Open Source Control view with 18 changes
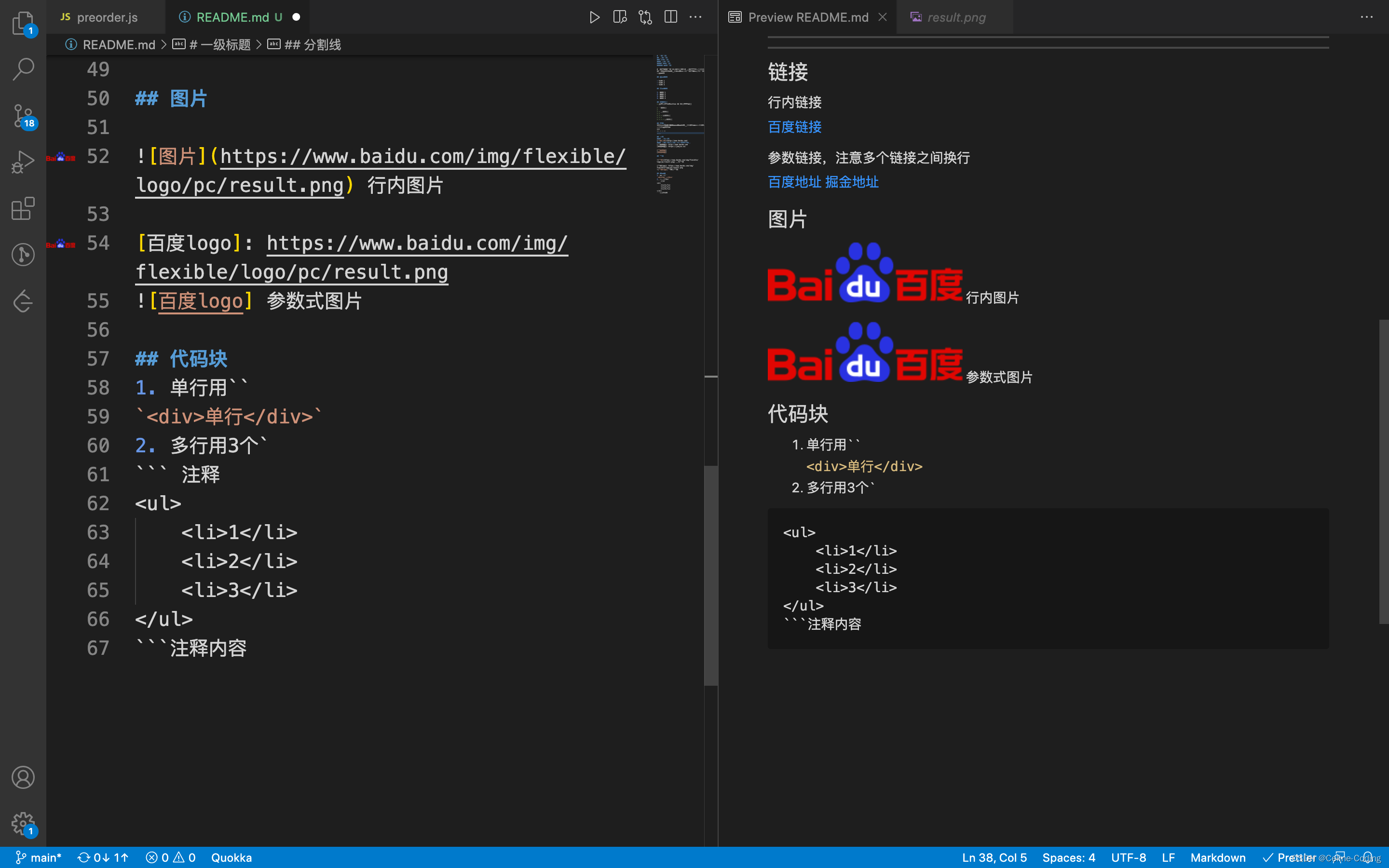The height and width of the screenshot is (868, 1389). coord(23,116)
